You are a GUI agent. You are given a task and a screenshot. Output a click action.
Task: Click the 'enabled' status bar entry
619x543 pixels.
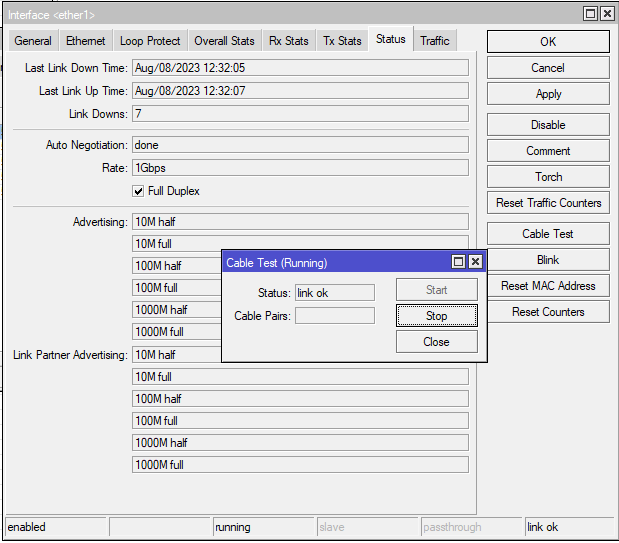click(x=56, y=527)
